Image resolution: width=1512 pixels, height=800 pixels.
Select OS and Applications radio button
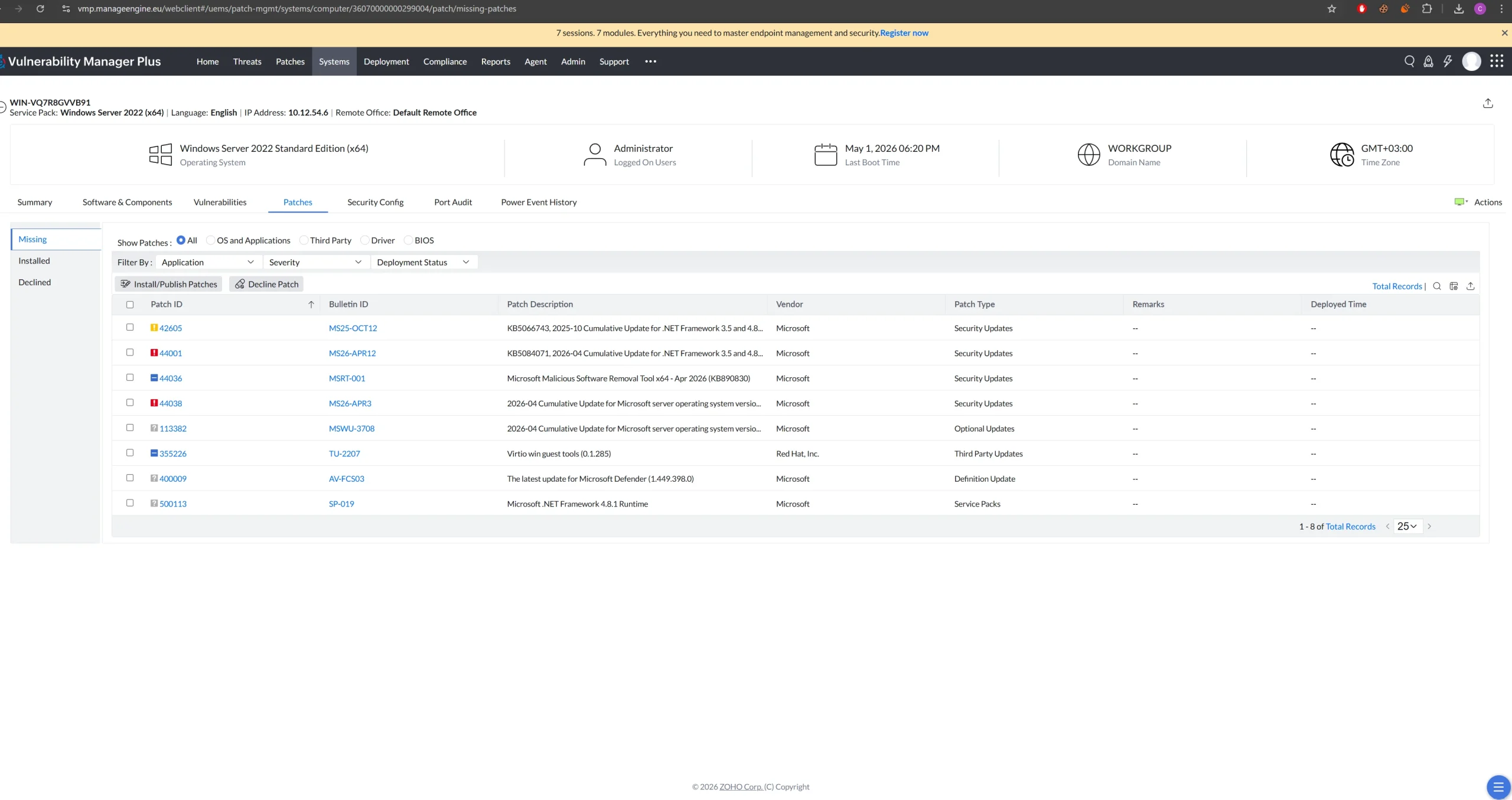point(210,240)
